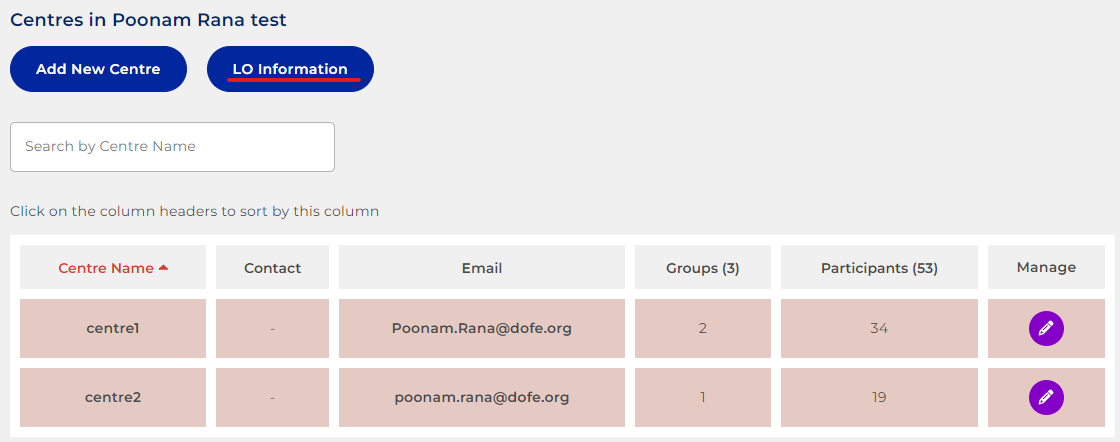Click the Manage column header
Image resolution: width=1120 pixels, height=442 pixels.
1046,267
